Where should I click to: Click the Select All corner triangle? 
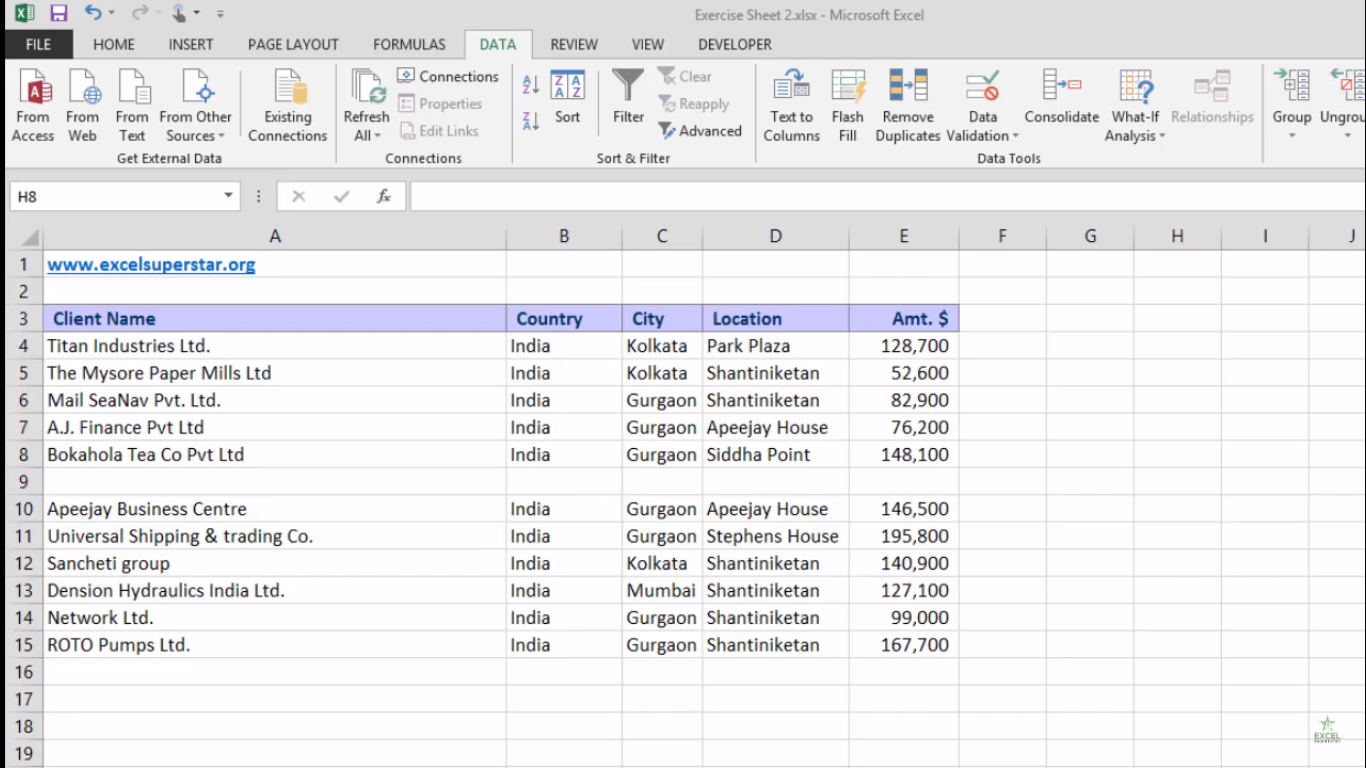click(x=28, y=237)
